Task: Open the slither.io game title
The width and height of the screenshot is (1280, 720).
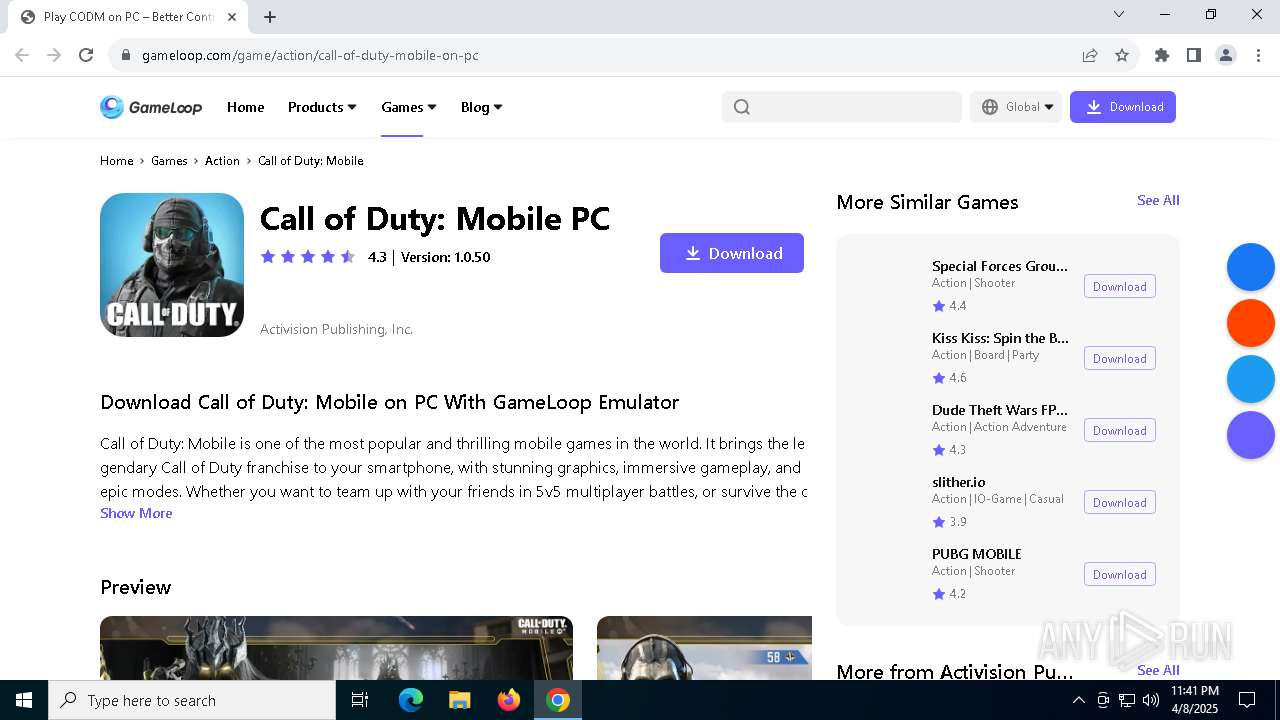Action: pos(959,482)
